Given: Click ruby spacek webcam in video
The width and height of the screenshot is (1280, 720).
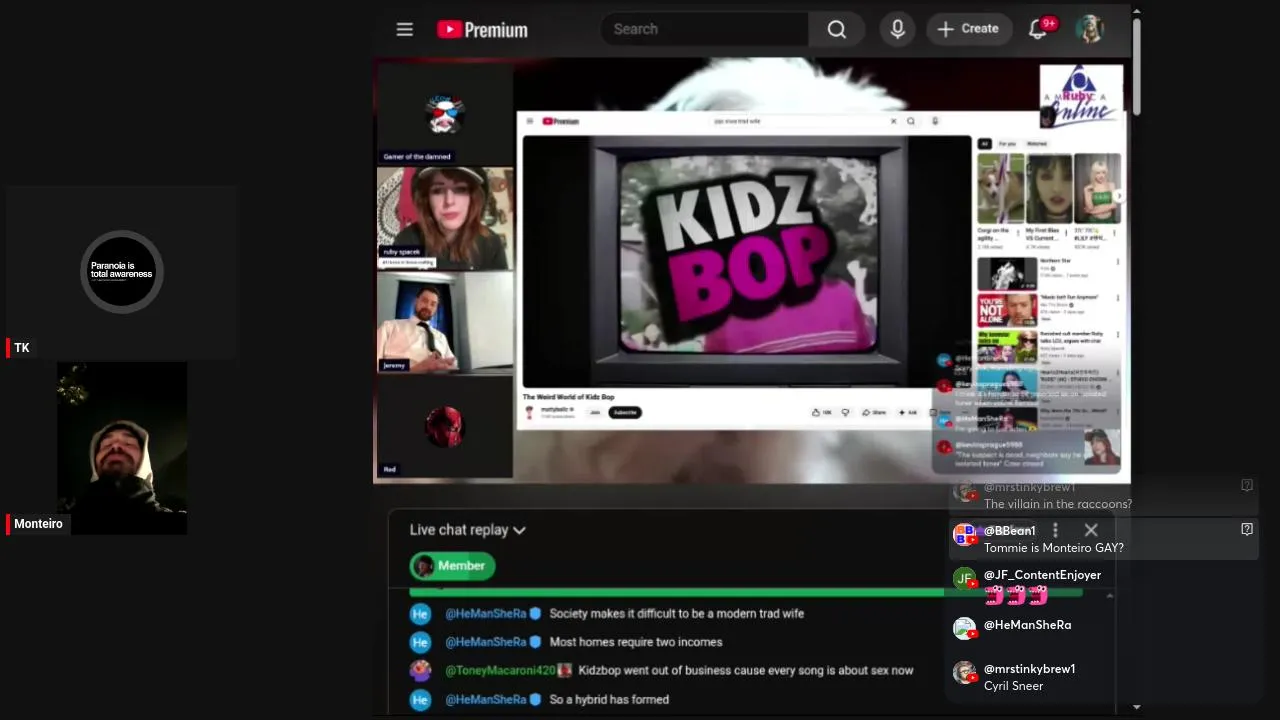Looking at the screenshot, I should (x=444, y=218).
